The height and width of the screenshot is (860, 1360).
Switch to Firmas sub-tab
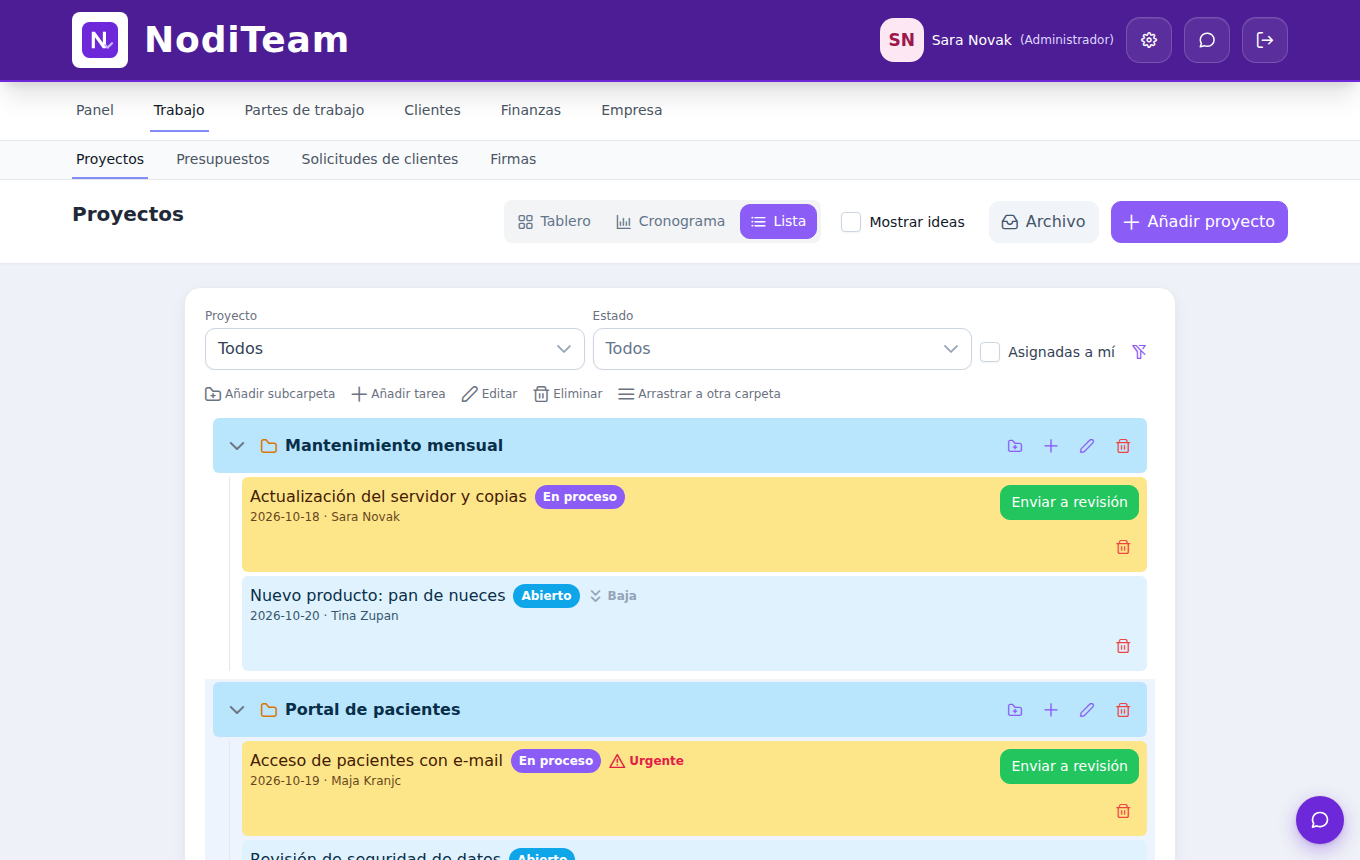[x=513, y=159]
